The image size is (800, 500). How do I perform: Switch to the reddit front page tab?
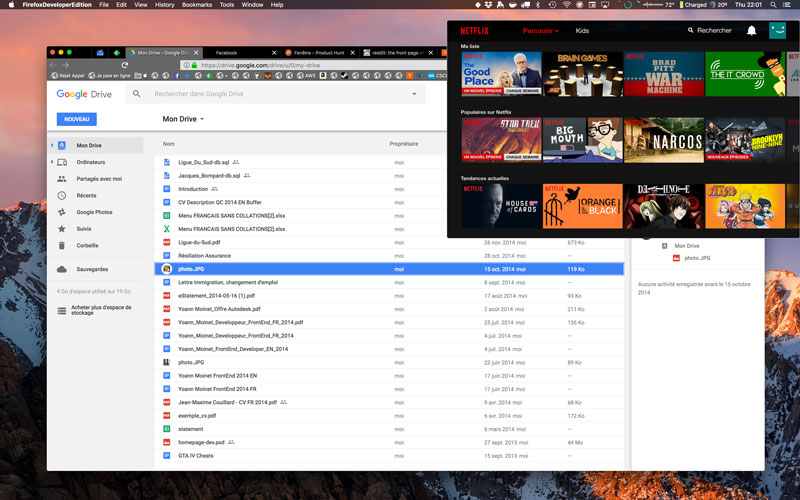click(x=398, y=53)
